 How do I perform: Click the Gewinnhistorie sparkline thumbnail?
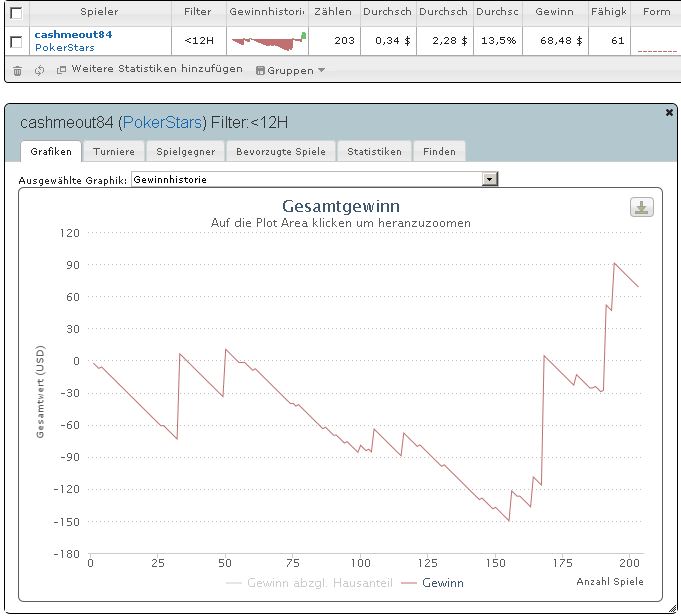(x=269, y=41)
